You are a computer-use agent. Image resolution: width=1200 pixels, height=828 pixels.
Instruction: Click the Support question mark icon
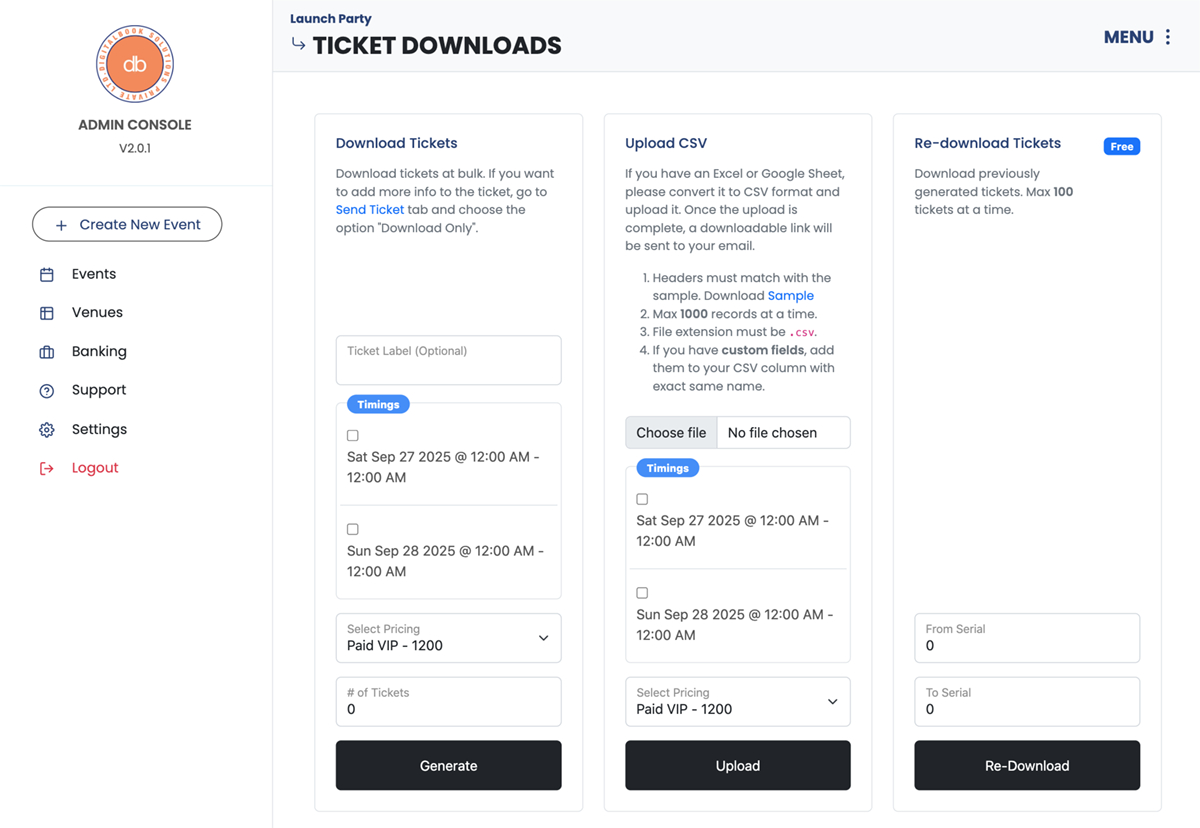click(47, 391)
